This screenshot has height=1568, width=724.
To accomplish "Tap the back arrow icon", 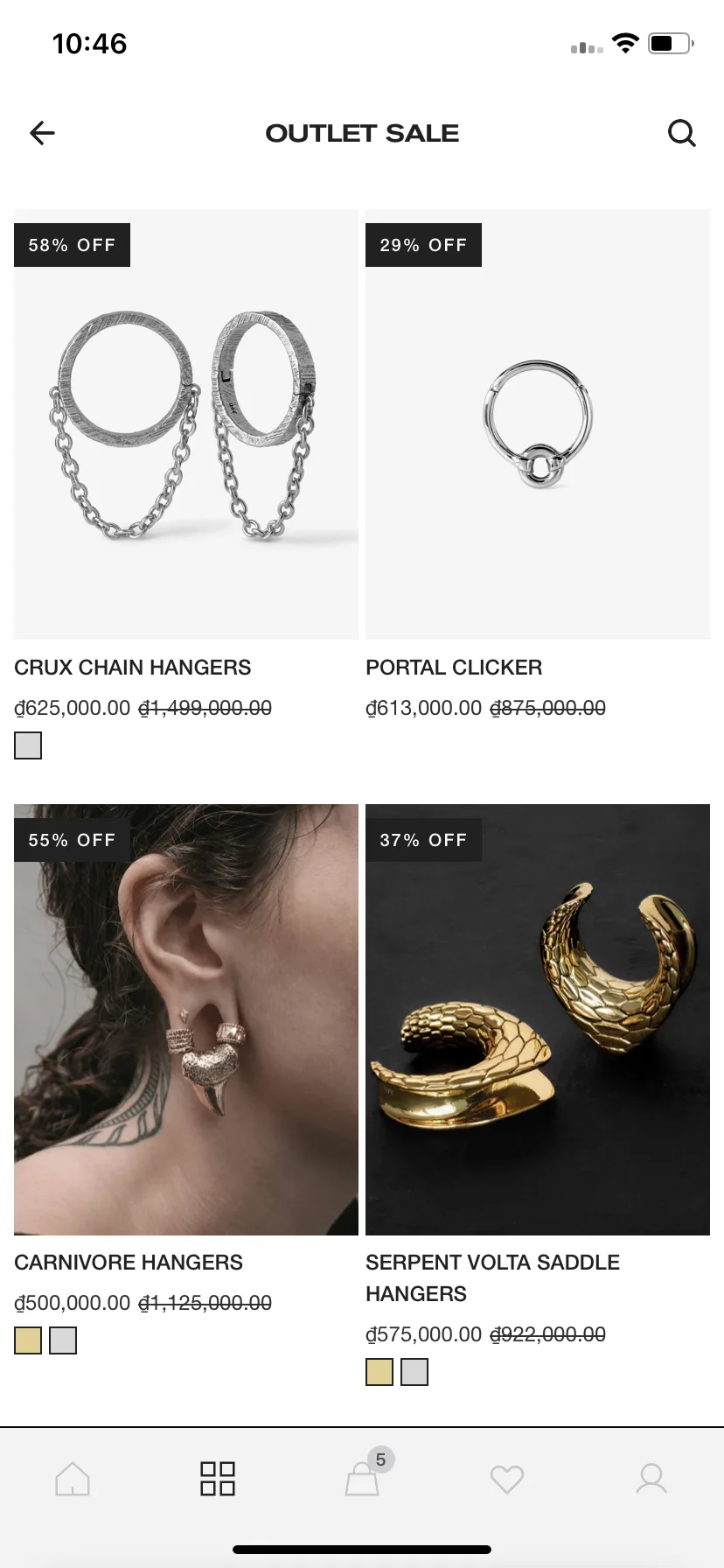I will 42,133.
